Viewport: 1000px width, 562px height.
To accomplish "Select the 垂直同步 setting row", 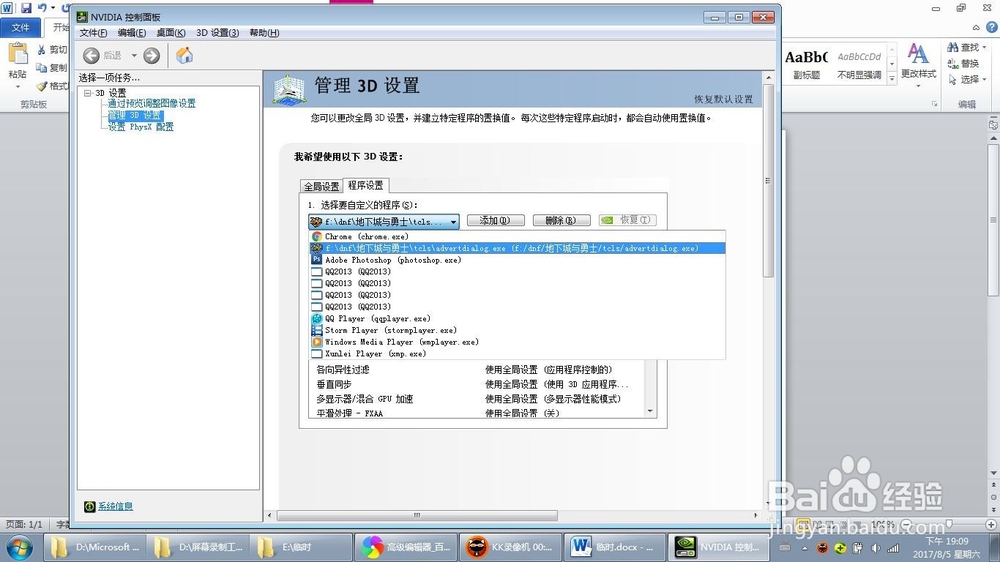I will point(476,385).
